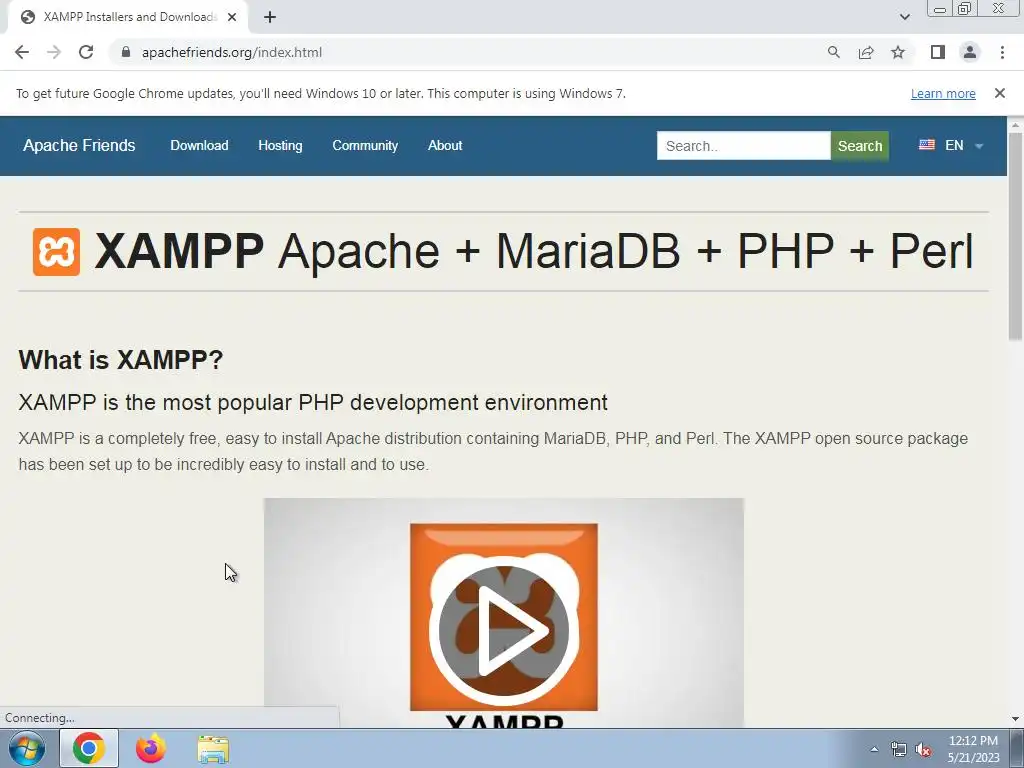Open the Chrome three-dot menu
The image size is (1024, 768).
(x=1002, y=52)
